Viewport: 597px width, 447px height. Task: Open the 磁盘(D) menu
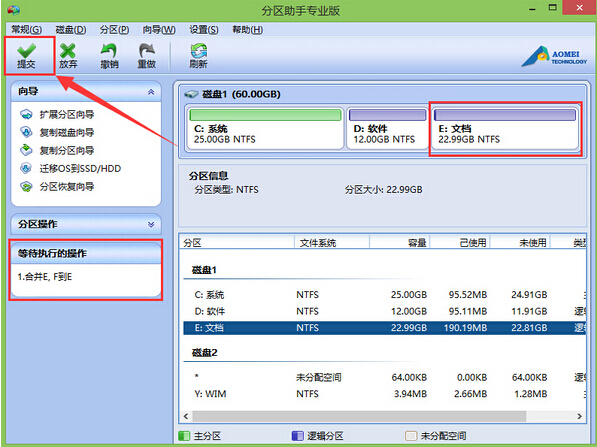[71, 30]
